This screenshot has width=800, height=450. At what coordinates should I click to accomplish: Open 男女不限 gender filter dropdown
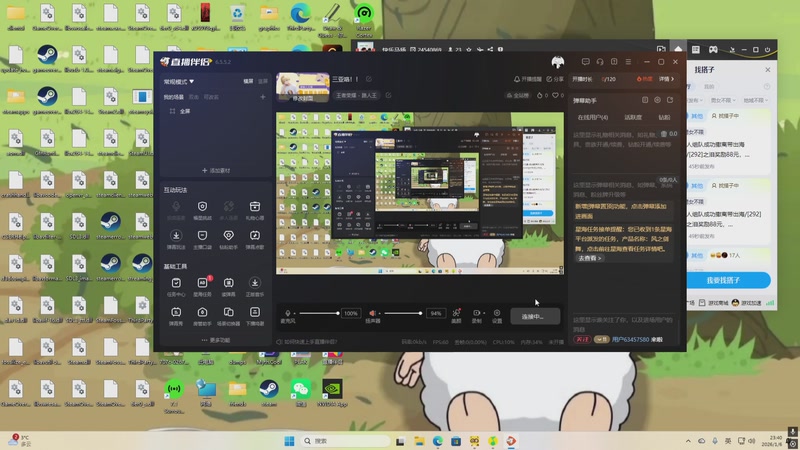[x=723, y=101]
